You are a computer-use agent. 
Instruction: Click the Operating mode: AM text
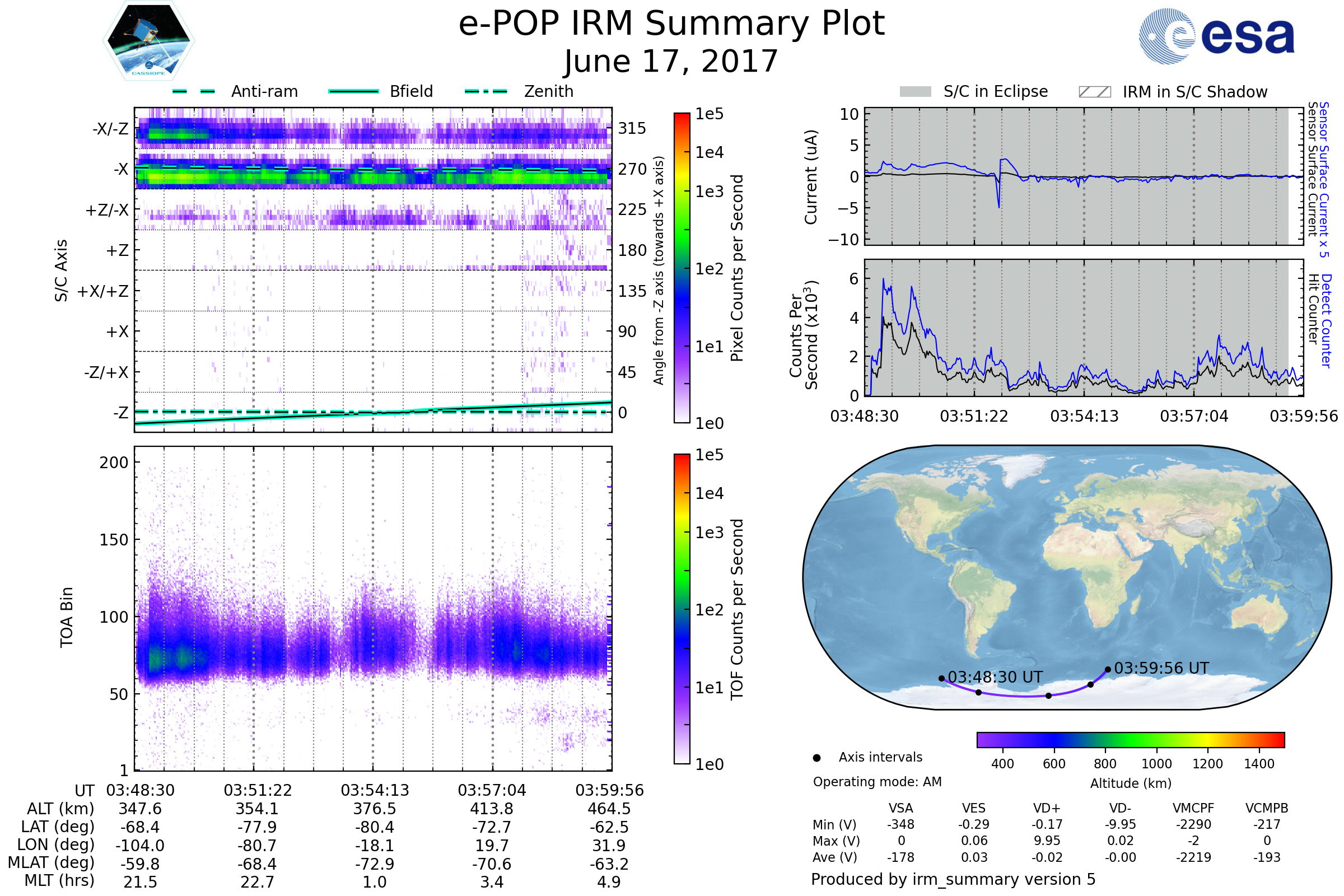(x=877, y=782)
